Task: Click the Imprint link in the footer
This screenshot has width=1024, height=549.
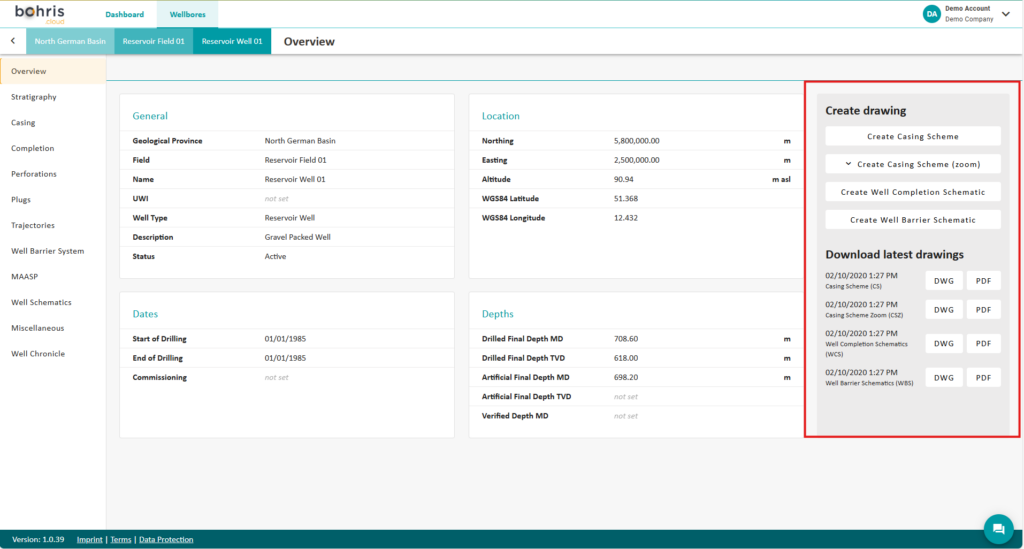Action: point(90,539)
